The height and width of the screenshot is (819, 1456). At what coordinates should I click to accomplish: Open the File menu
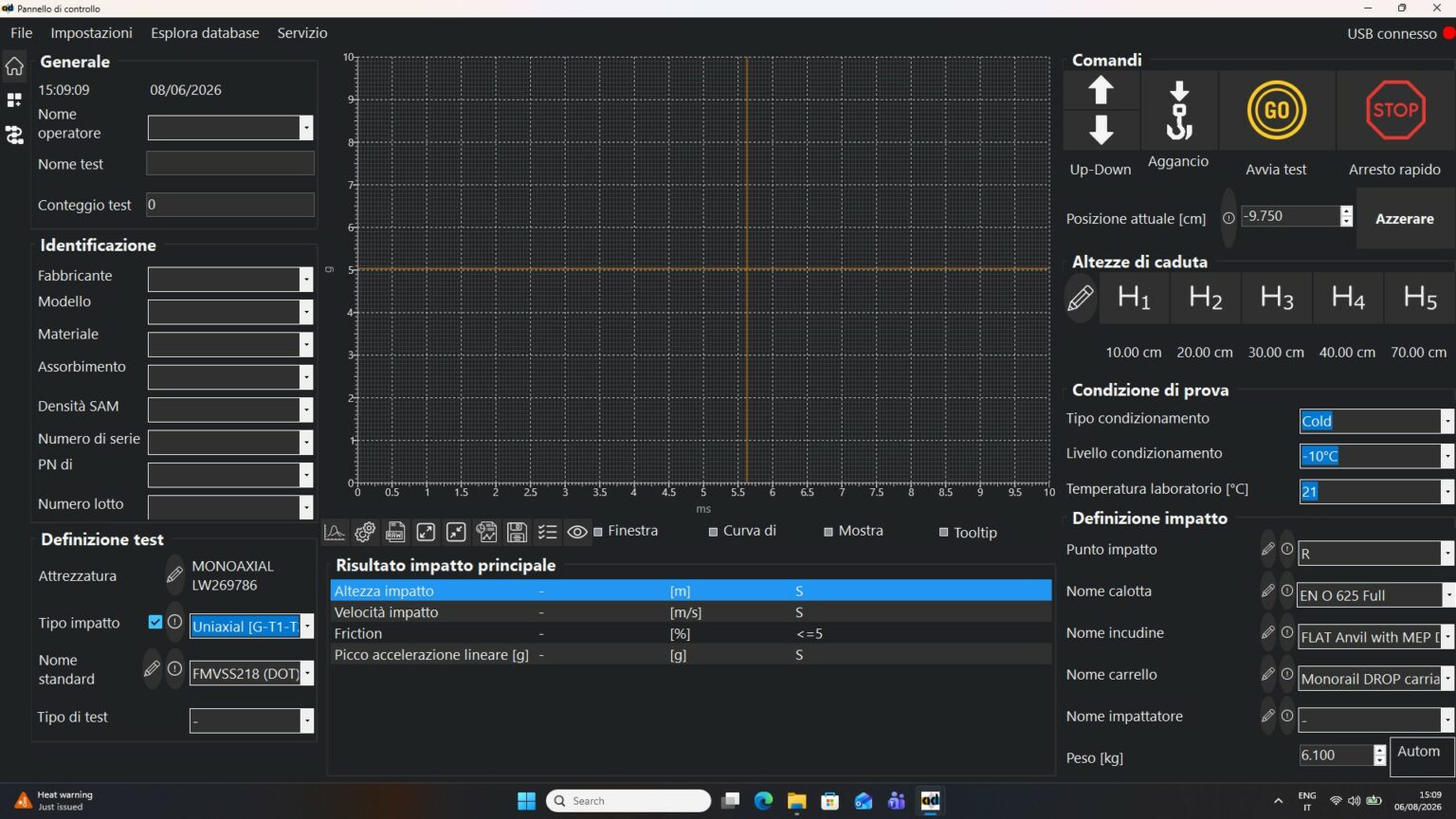click(21, 32)
